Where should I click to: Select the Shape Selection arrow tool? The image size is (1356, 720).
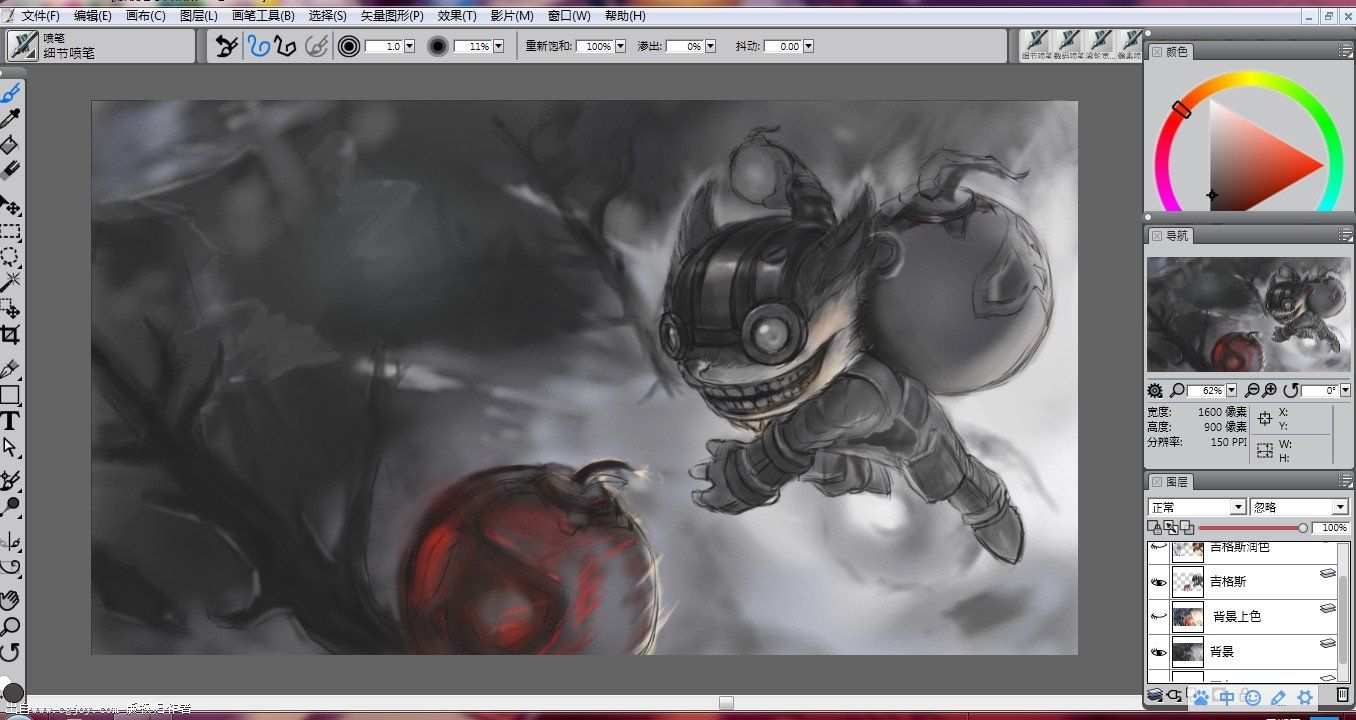pos(11,446)
